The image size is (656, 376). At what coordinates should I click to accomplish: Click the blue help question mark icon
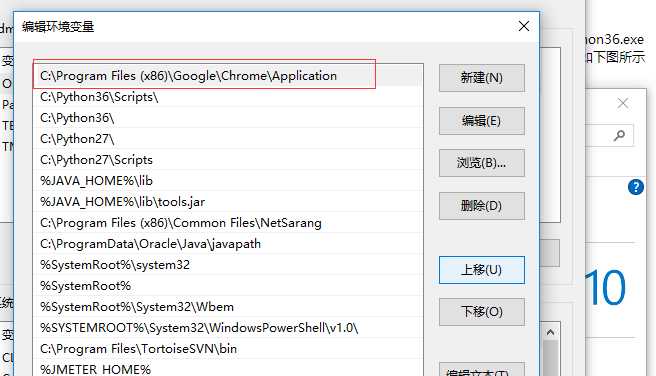(636, 187)
